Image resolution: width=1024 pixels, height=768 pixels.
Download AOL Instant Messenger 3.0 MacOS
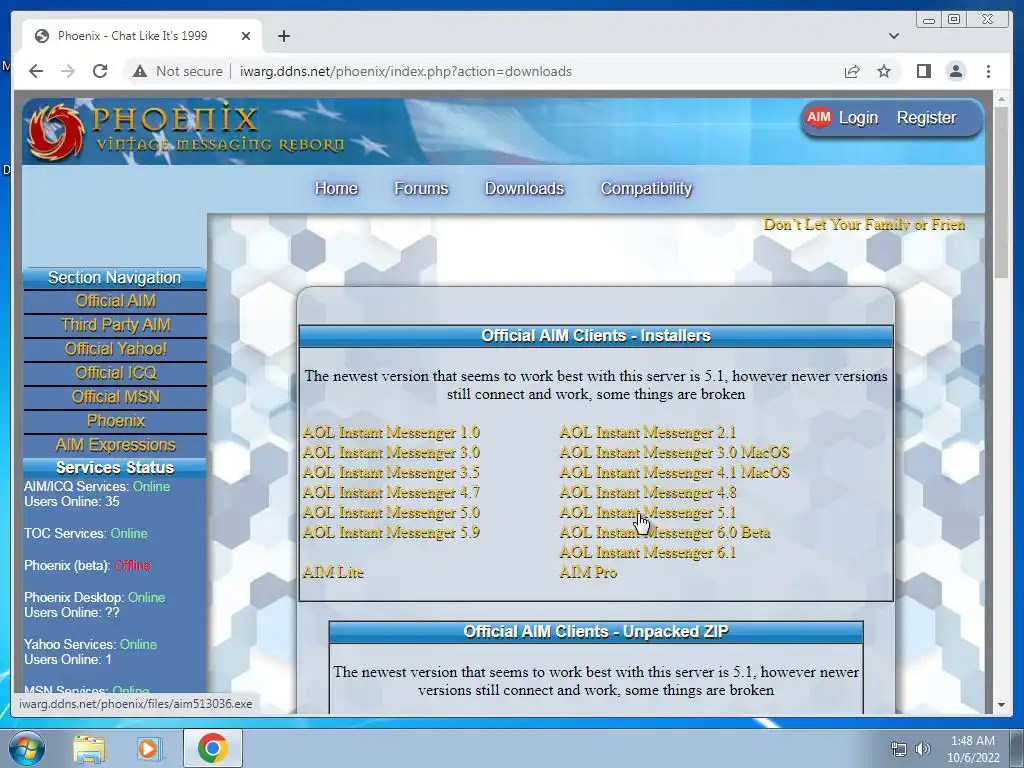675,453
